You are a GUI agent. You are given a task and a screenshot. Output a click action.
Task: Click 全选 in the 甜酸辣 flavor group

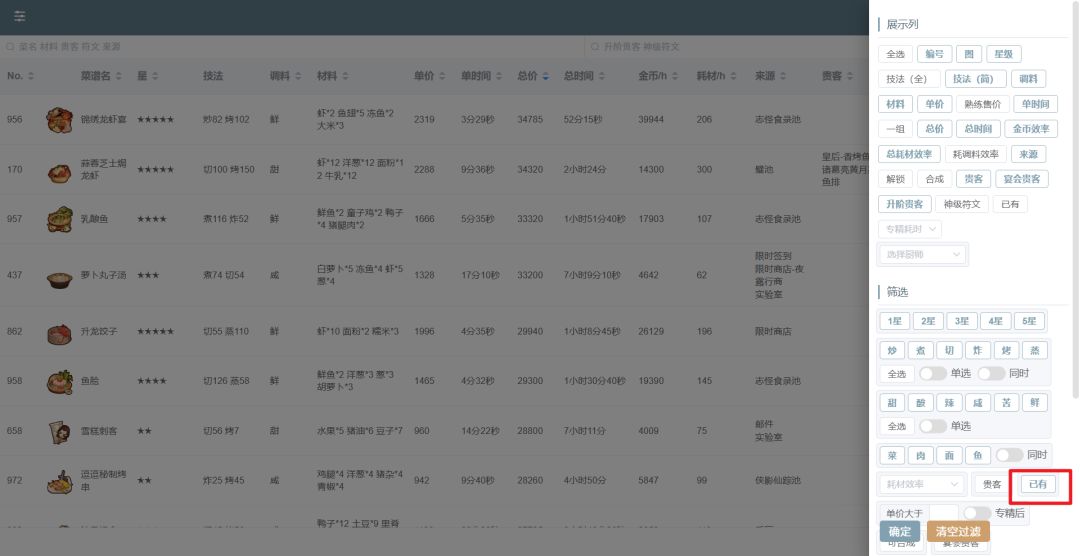(x=897, y=426)
